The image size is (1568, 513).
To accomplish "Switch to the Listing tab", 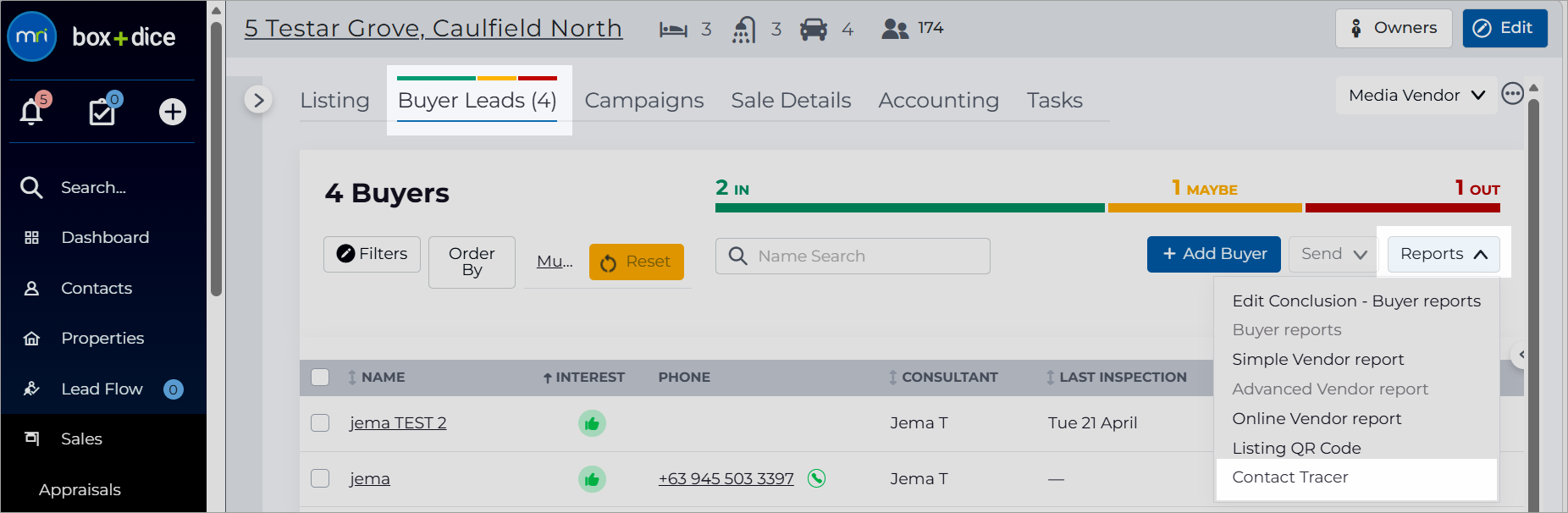I will click(x=334, y=100).
